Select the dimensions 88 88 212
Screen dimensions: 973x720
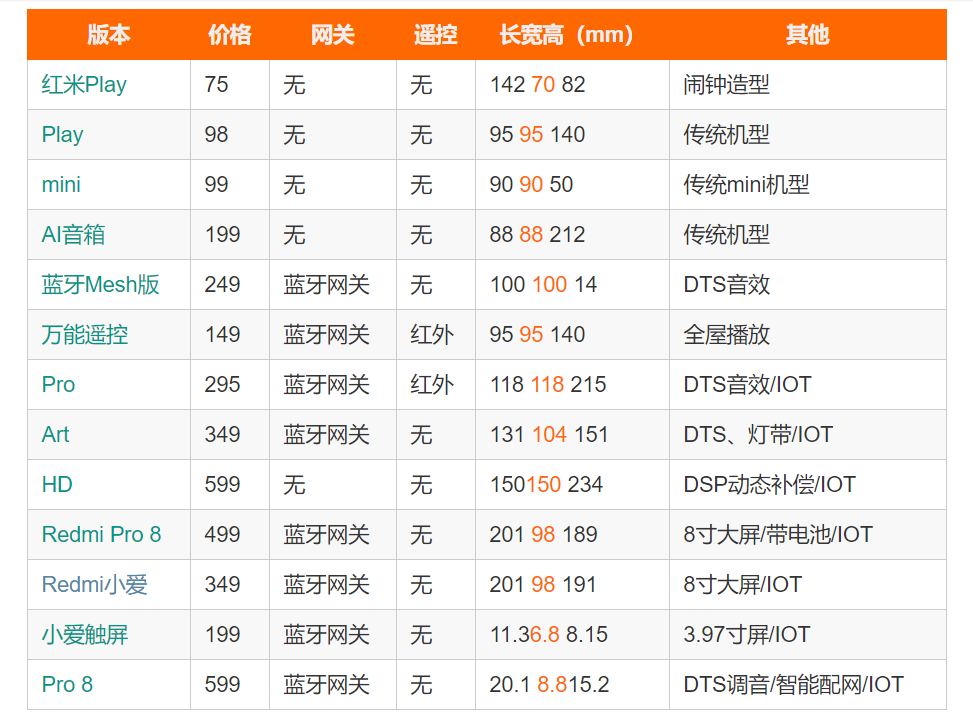(537, 235)
